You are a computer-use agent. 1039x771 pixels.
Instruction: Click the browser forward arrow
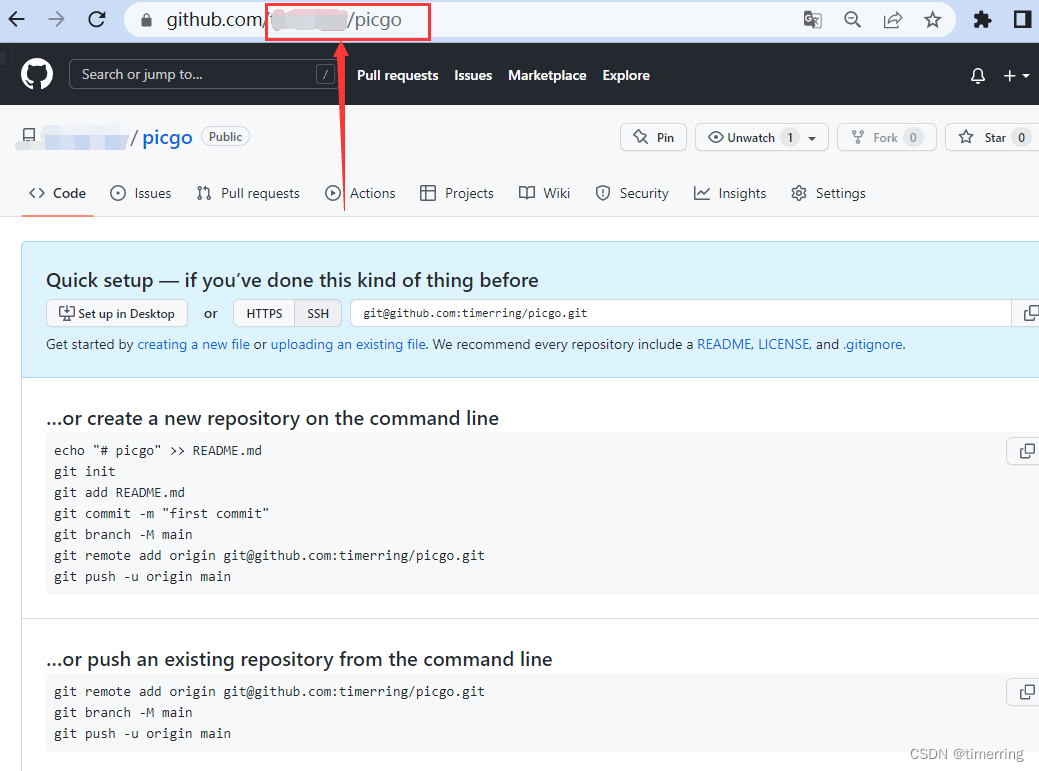click(57, 19)
